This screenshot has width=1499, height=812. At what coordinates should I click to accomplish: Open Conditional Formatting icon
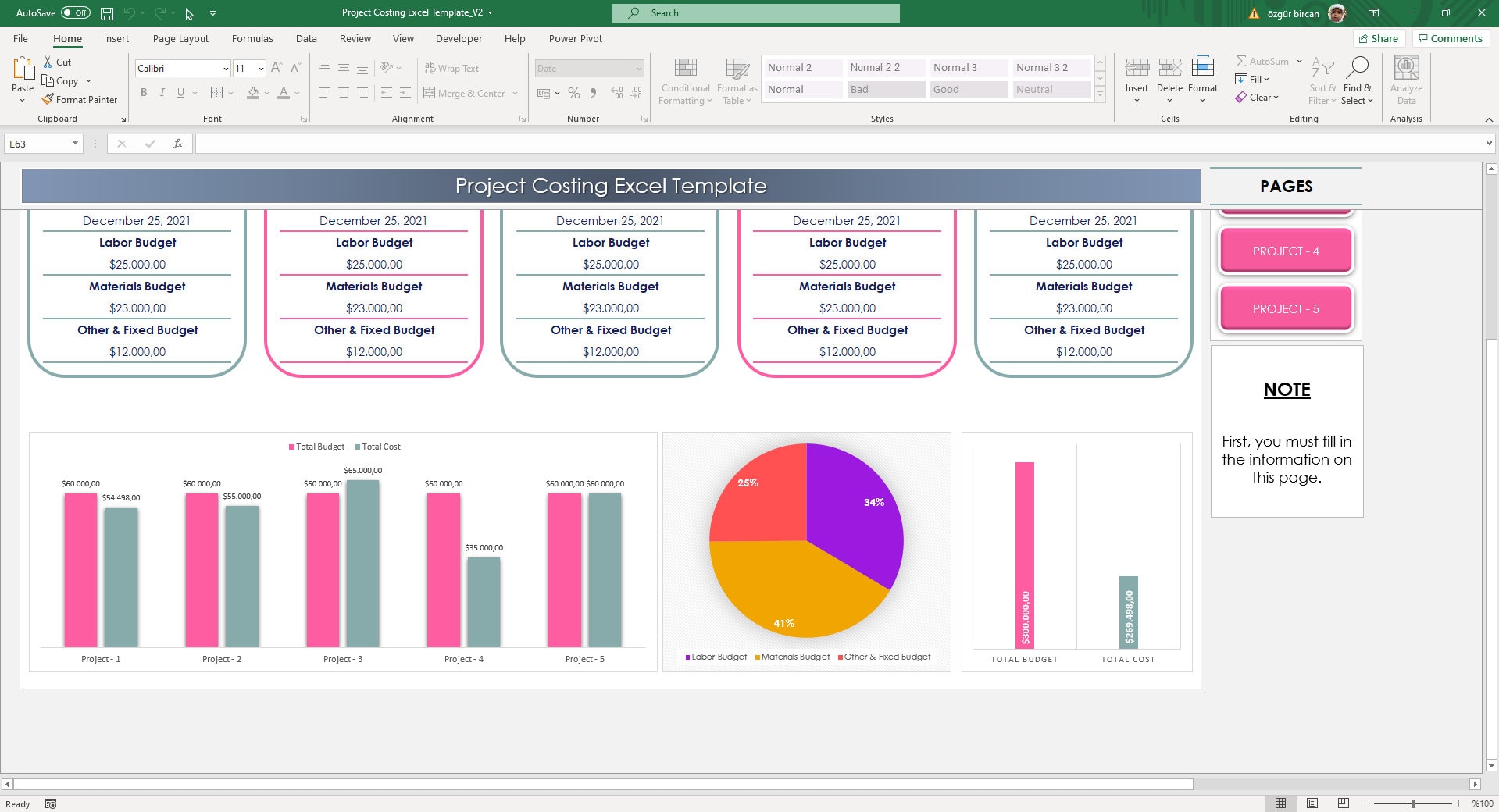[x=685, y=68]
